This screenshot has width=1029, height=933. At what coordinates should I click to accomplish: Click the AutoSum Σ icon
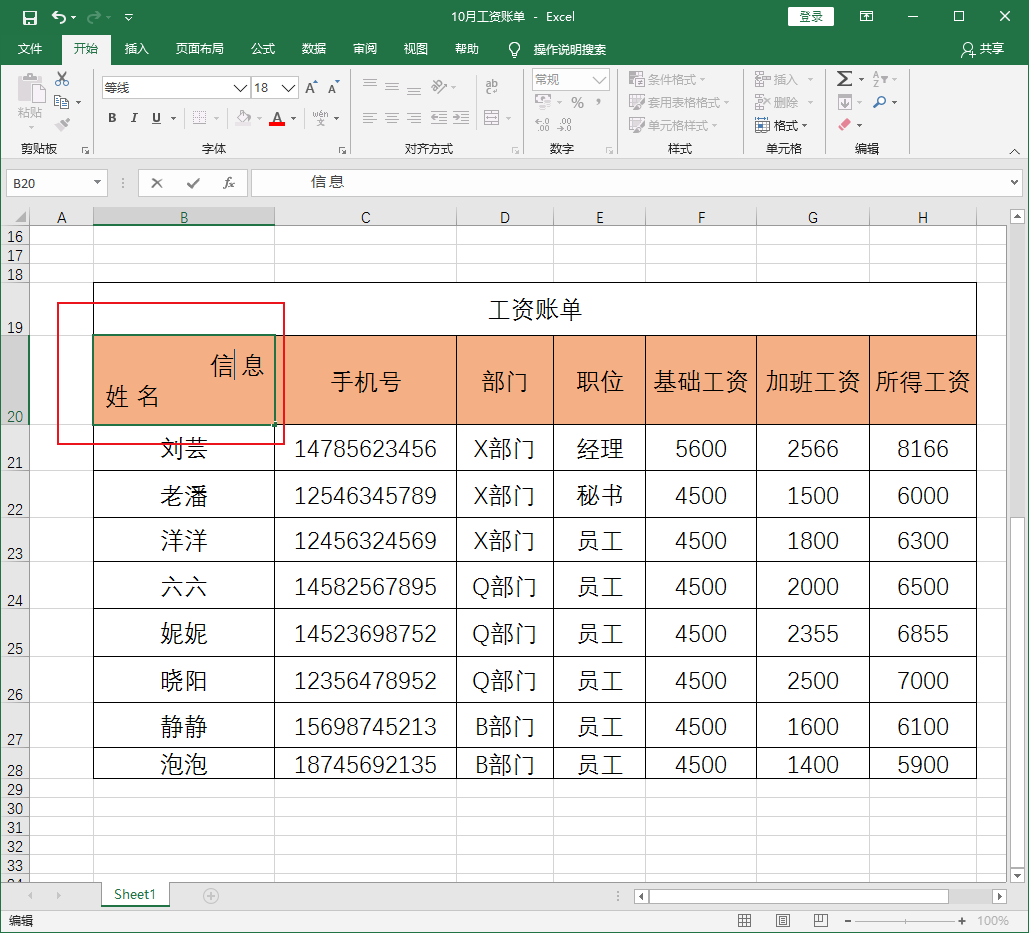coord(843,77)
